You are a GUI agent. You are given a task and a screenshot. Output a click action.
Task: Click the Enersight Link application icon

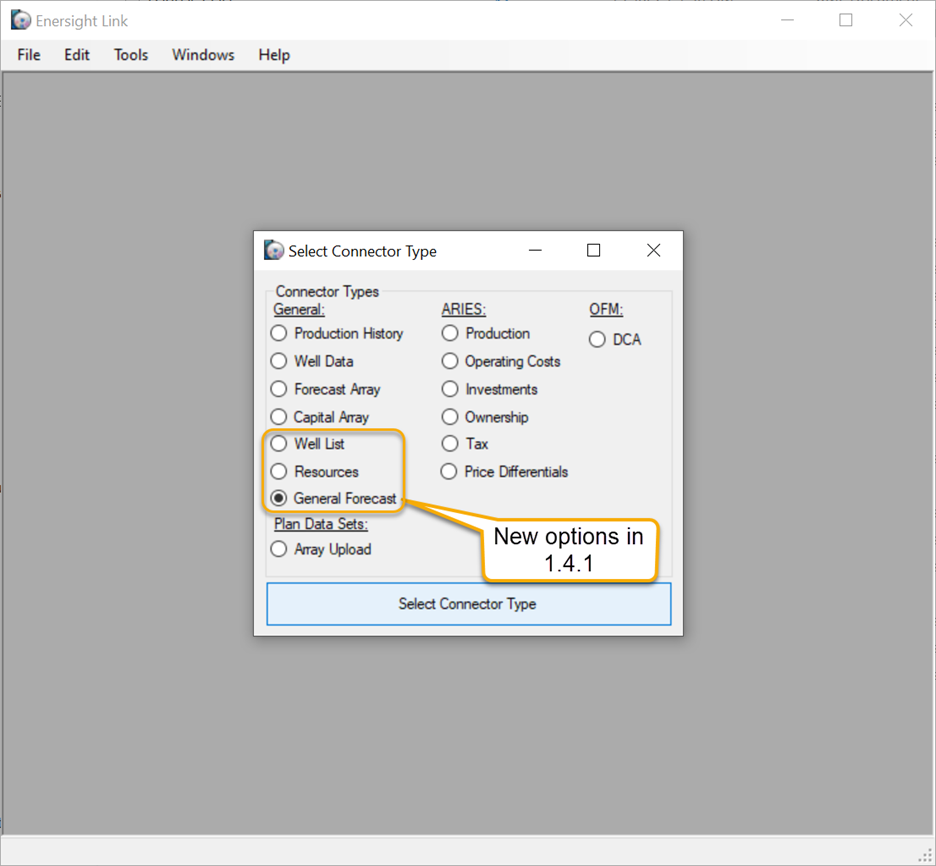19,19
